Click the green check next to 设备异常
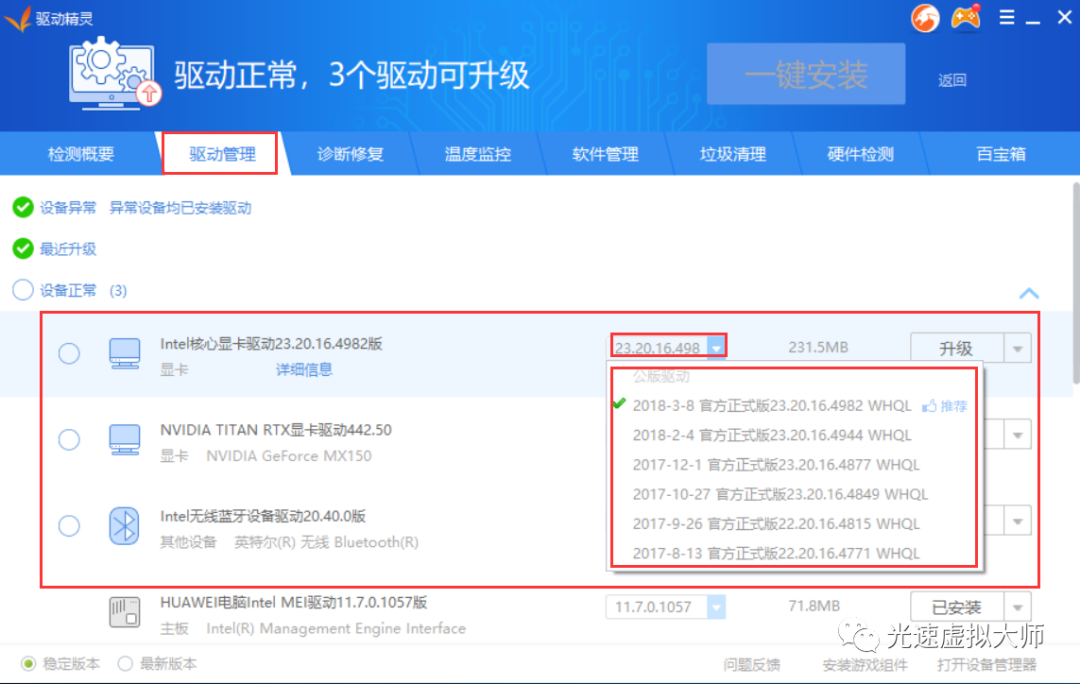 pyautogui.click(x=23, y=207)
